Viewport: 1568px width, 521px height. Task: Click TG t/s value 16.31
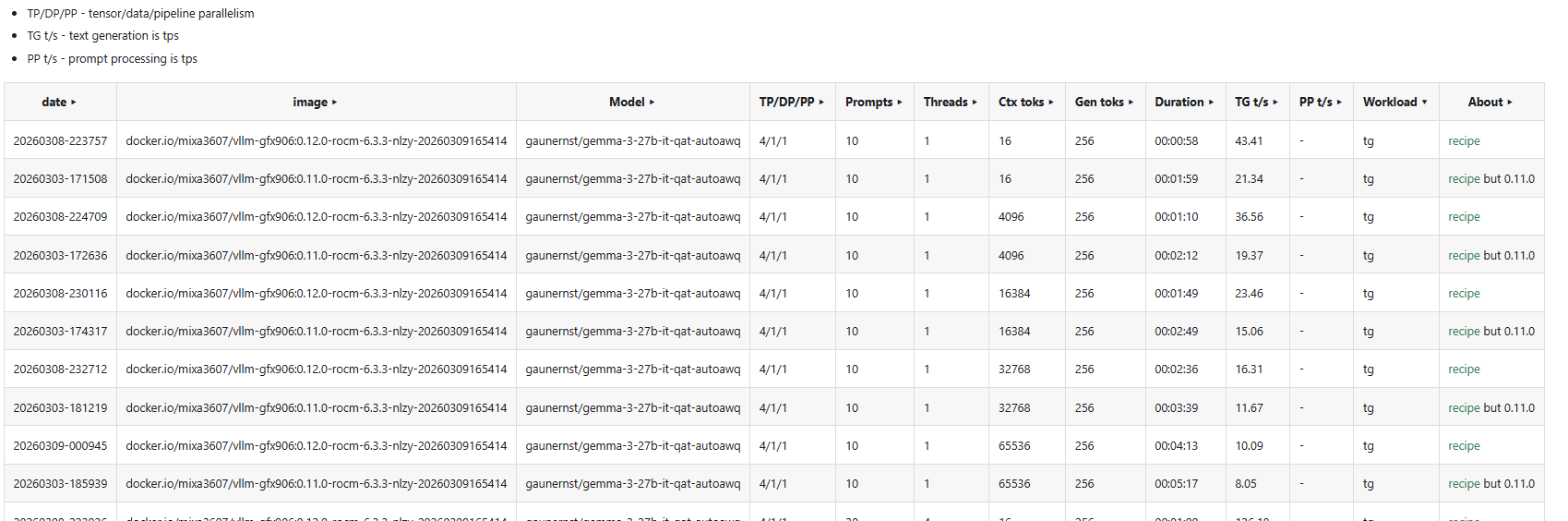pyautogui.click(x=1249, y=370)
